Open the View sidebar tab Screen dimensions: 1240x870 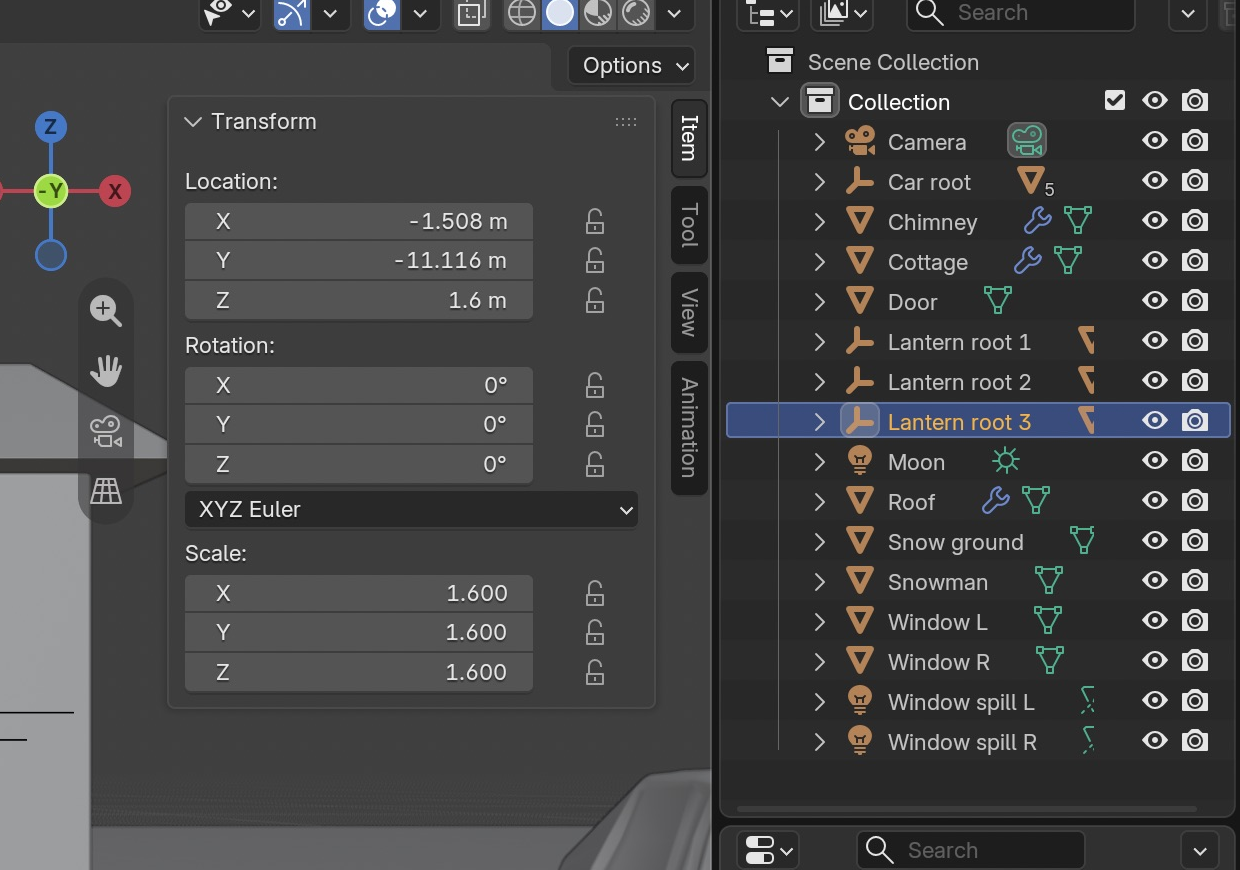point(689,312)
